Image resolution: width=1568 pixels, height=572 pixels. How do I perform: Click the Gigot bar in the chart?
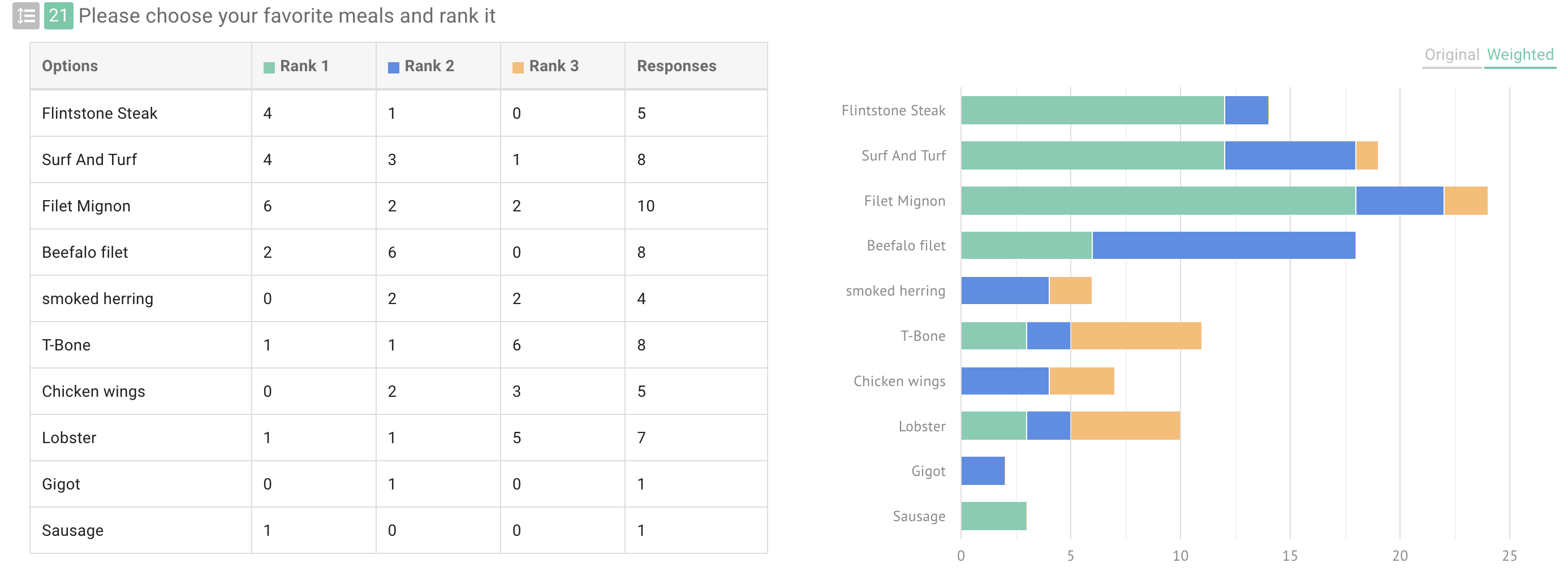983,470
